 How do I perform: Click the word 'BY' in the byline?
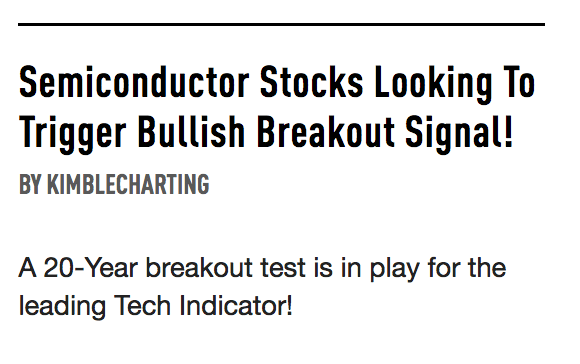[30, 184]
